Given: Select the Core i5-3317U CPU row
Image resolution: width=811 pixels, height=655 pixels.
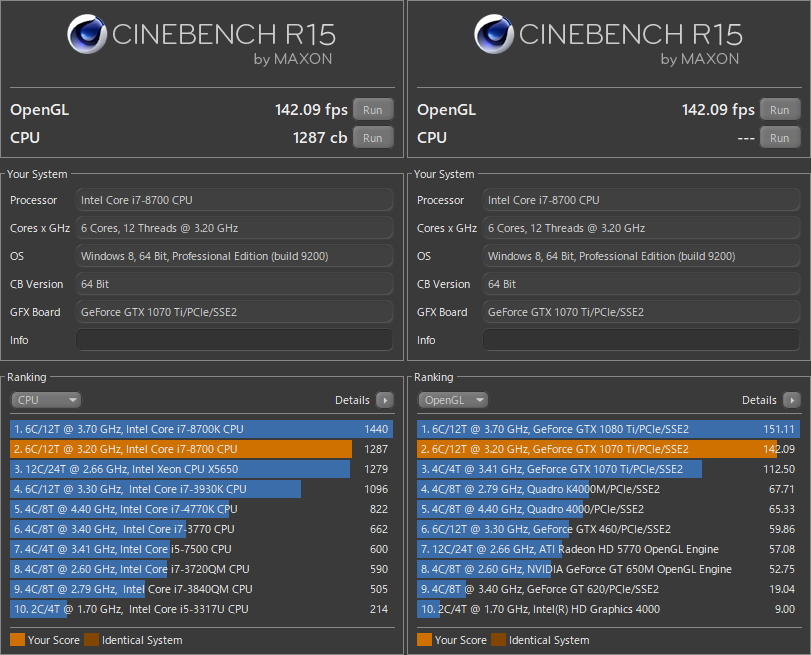Looking at the screenshot, I should tap(201, 609).
